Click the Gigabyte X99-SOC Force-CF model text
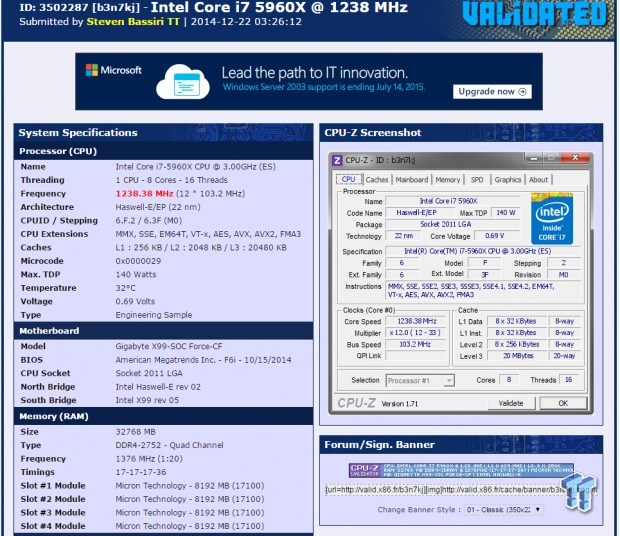 pos(169,346)
